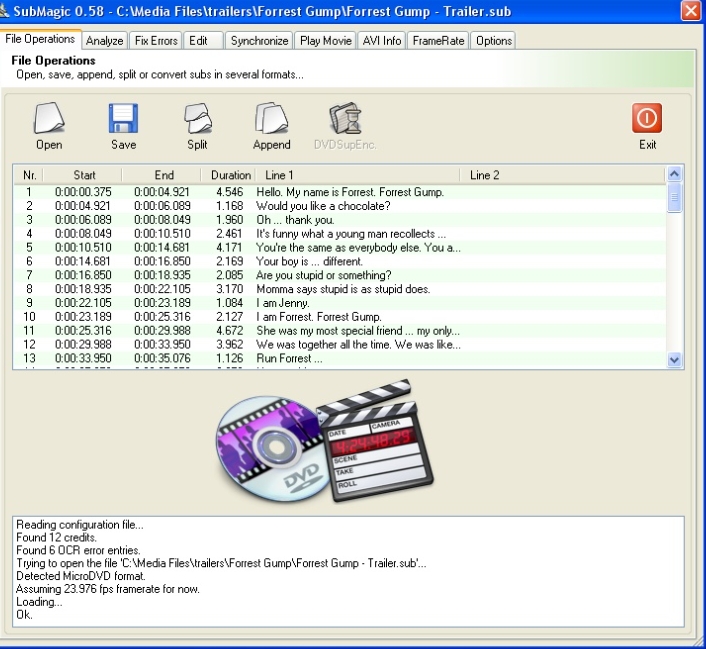Open the Analyze tab
The width and height of the screenshot is (706, 649).
tap(104, 41)
